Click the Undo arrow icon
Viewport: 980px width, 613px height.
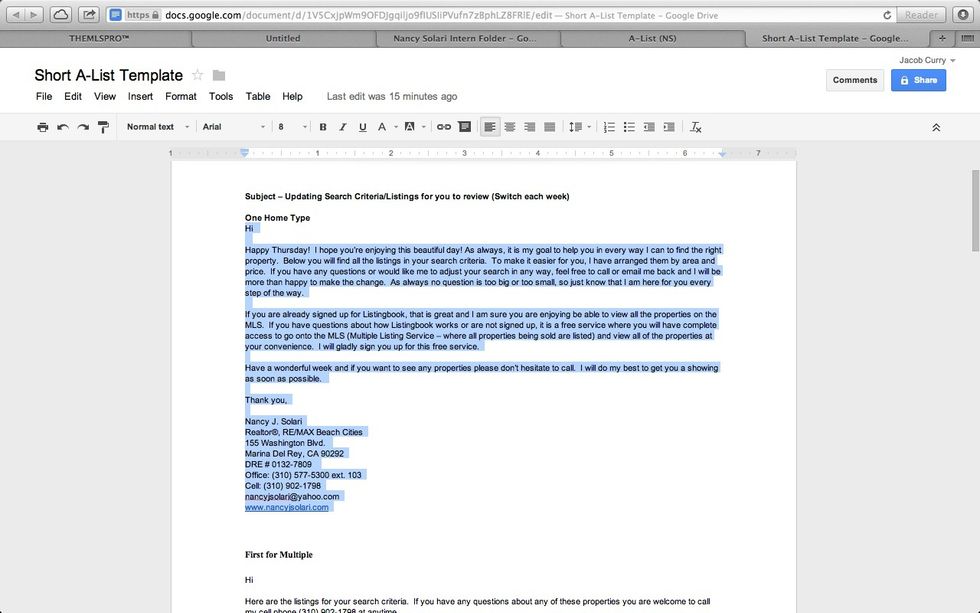pyautogui.click(x=63, y=127)
